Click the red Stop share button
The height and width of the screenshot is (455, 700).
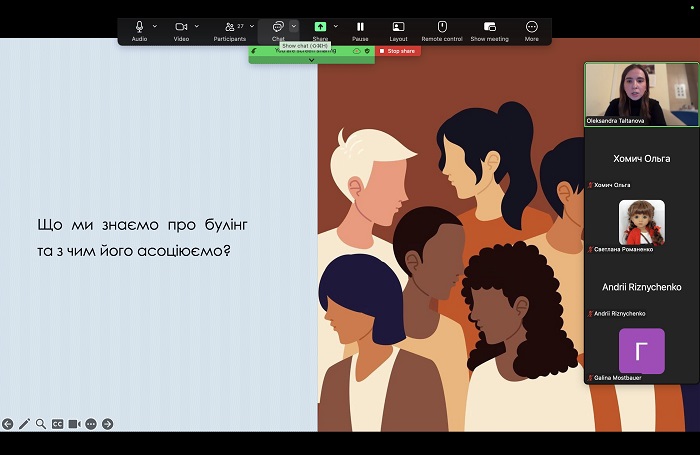[398, 51]
